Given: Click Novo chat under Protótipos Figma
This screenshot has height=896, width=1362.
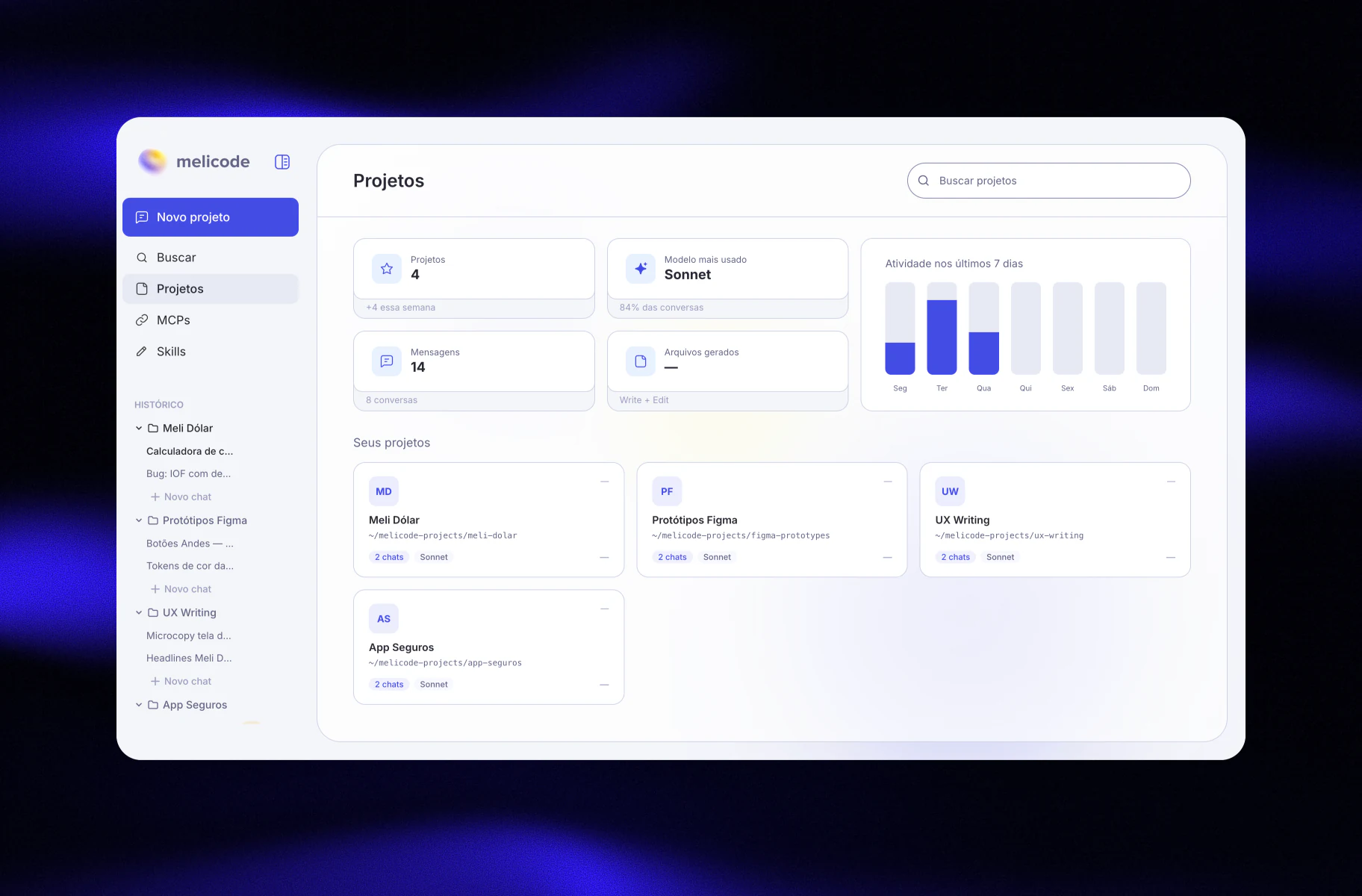Looking at the screenshot, I should (x=181, y=589).
